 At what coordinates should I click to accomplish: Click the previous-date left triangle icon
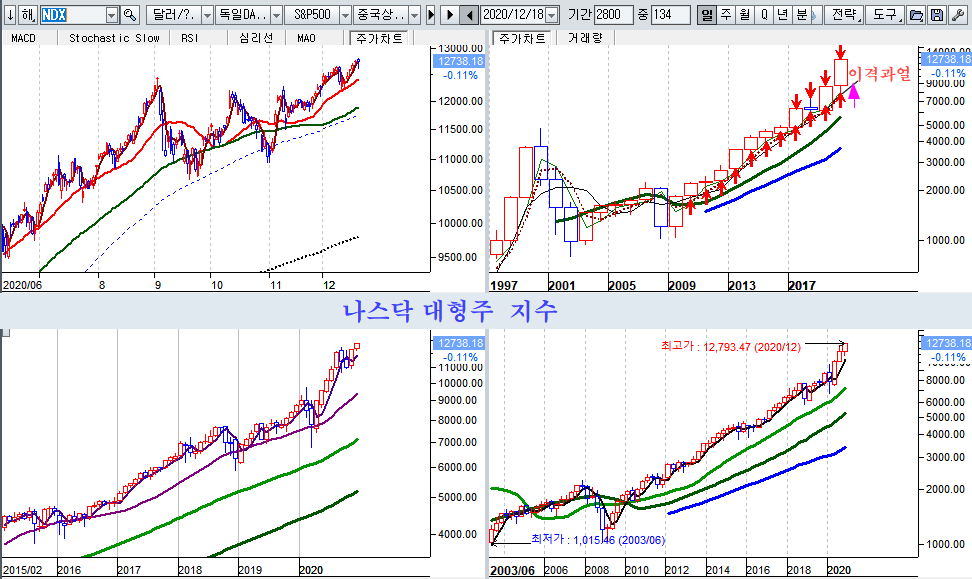(469, 15)
